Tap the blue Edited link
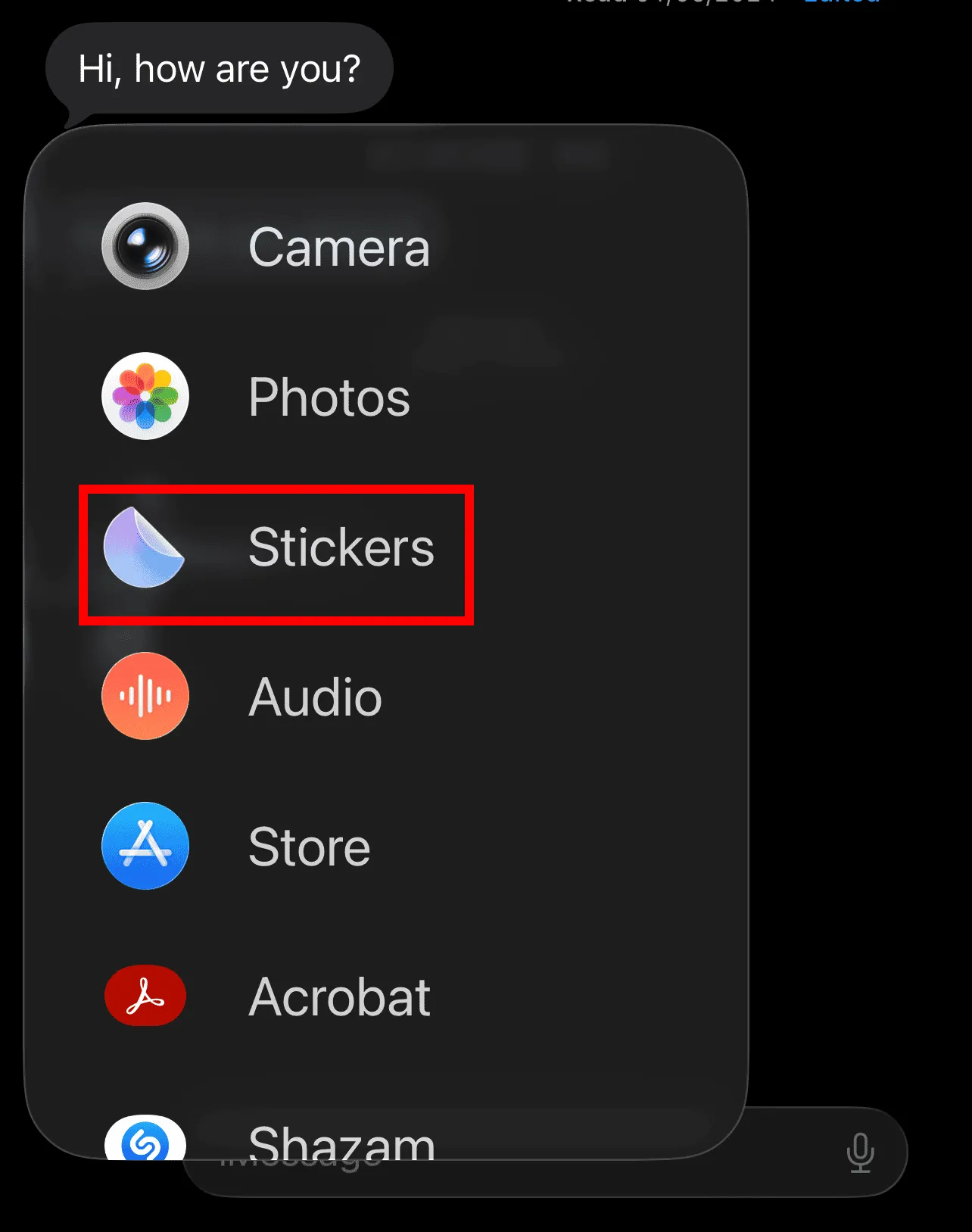972x1232 pixels. point(842,2)
